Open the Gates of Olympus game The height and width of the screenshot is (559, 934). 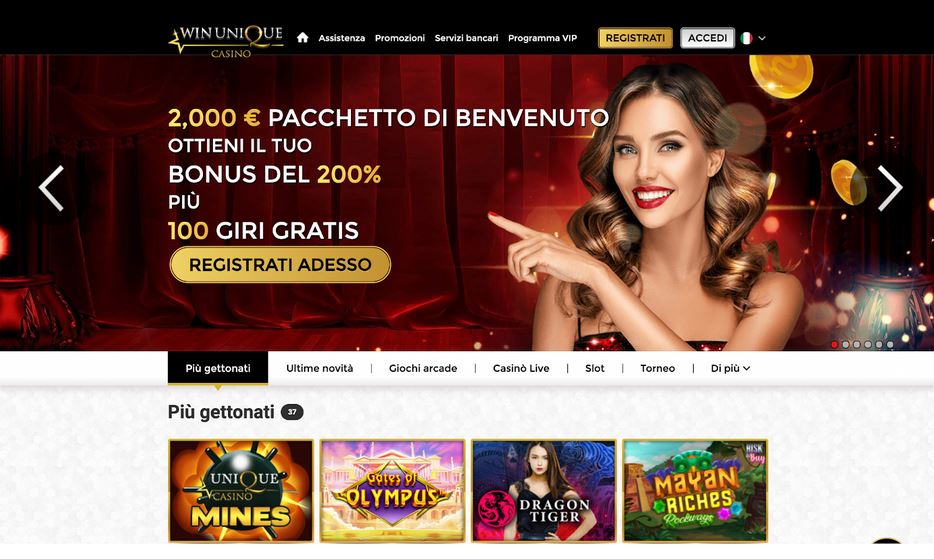[392, 490]
